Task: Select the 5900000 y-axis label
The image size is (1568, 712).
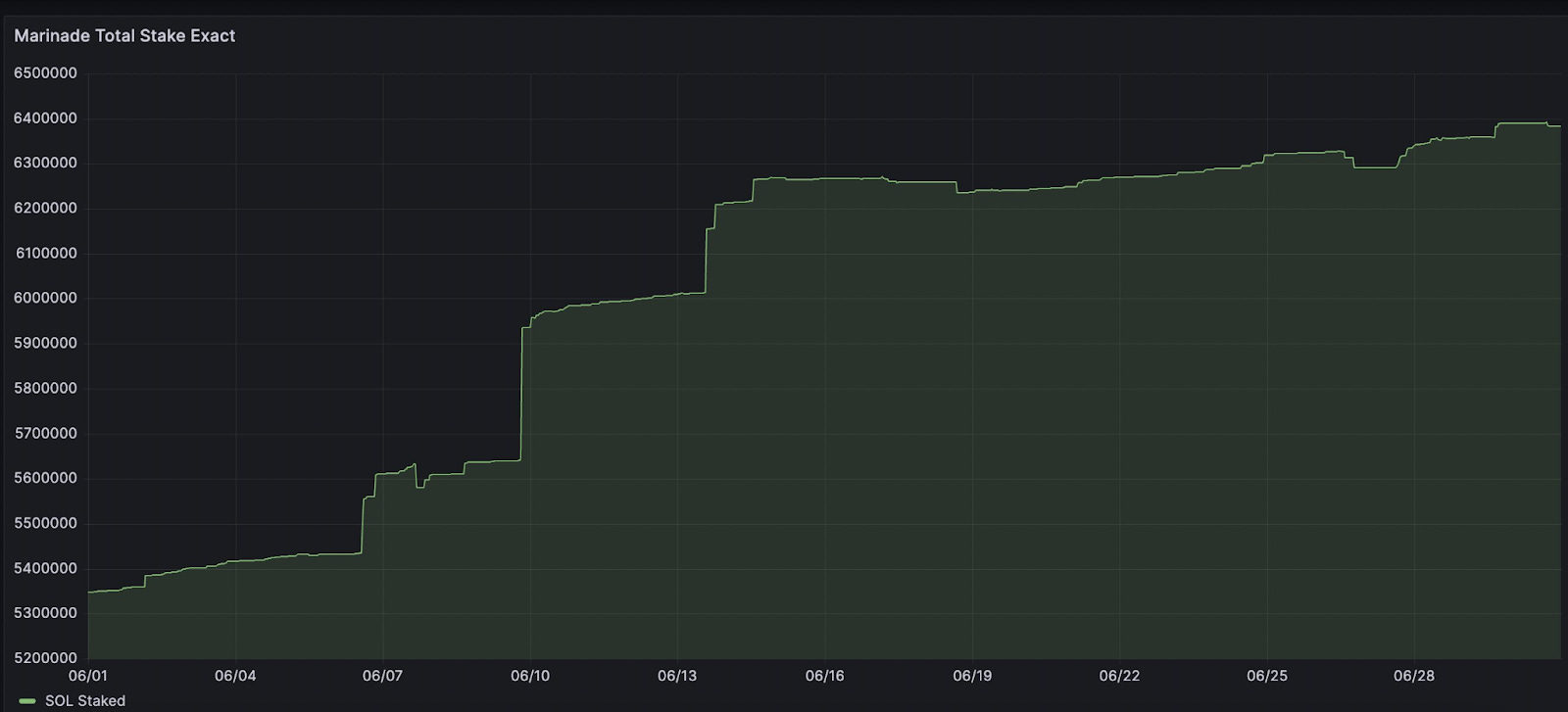Action: point(45,344)
